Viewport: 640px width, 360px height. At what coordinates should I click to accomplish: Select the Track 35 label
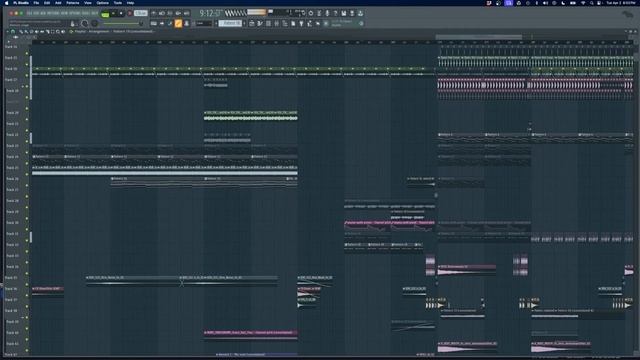pyautogui.click(x=12, y=278)
